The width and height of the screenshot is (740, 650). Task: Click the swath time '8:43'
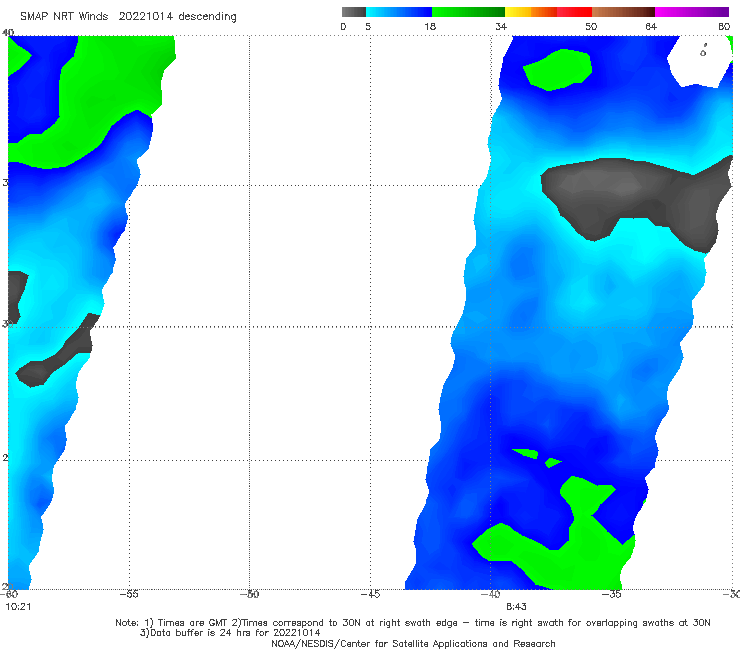(x=516, y=607)
